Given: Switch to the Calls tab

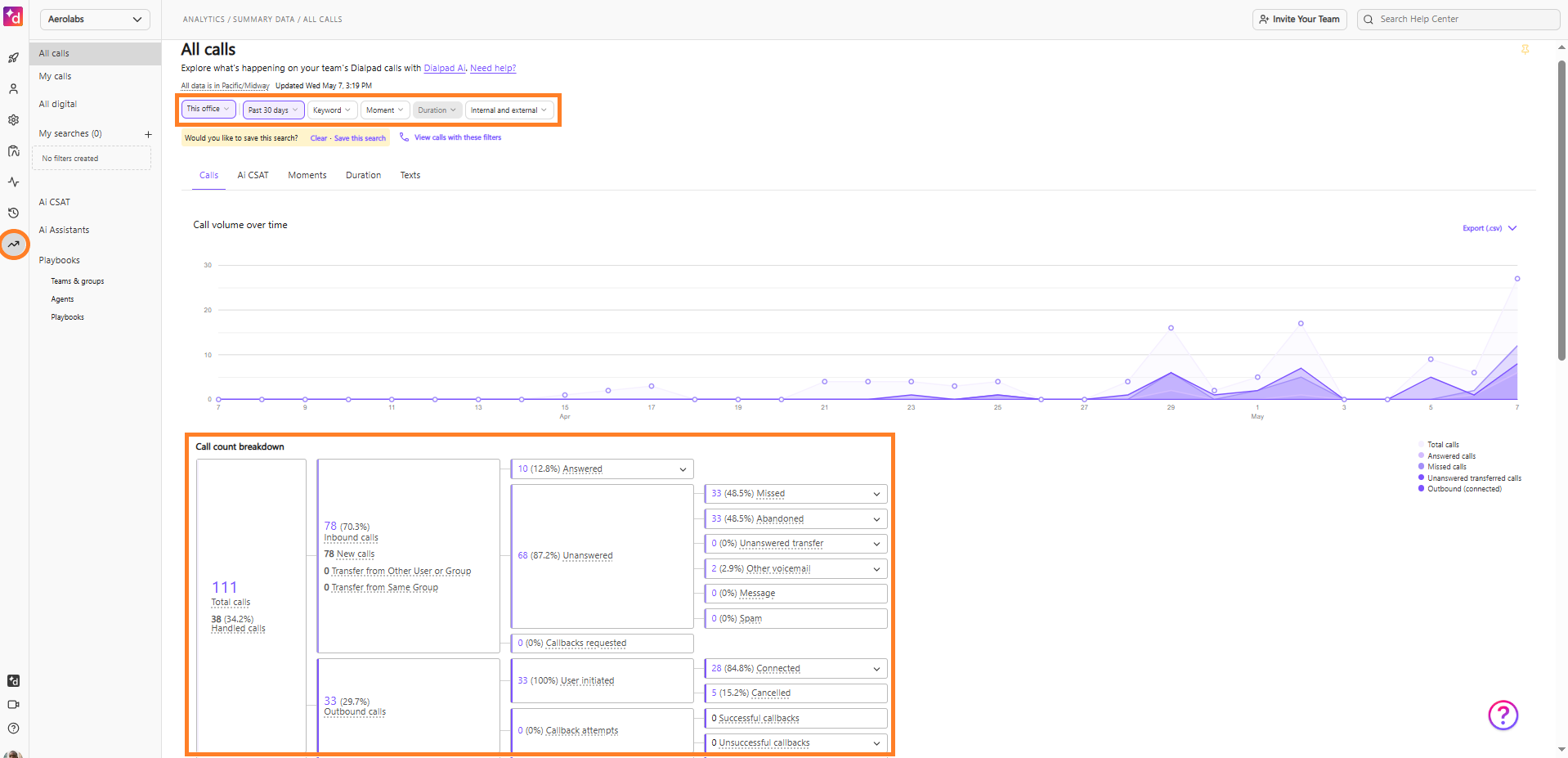Looking at the screenshot, I should tap(208, 175).
